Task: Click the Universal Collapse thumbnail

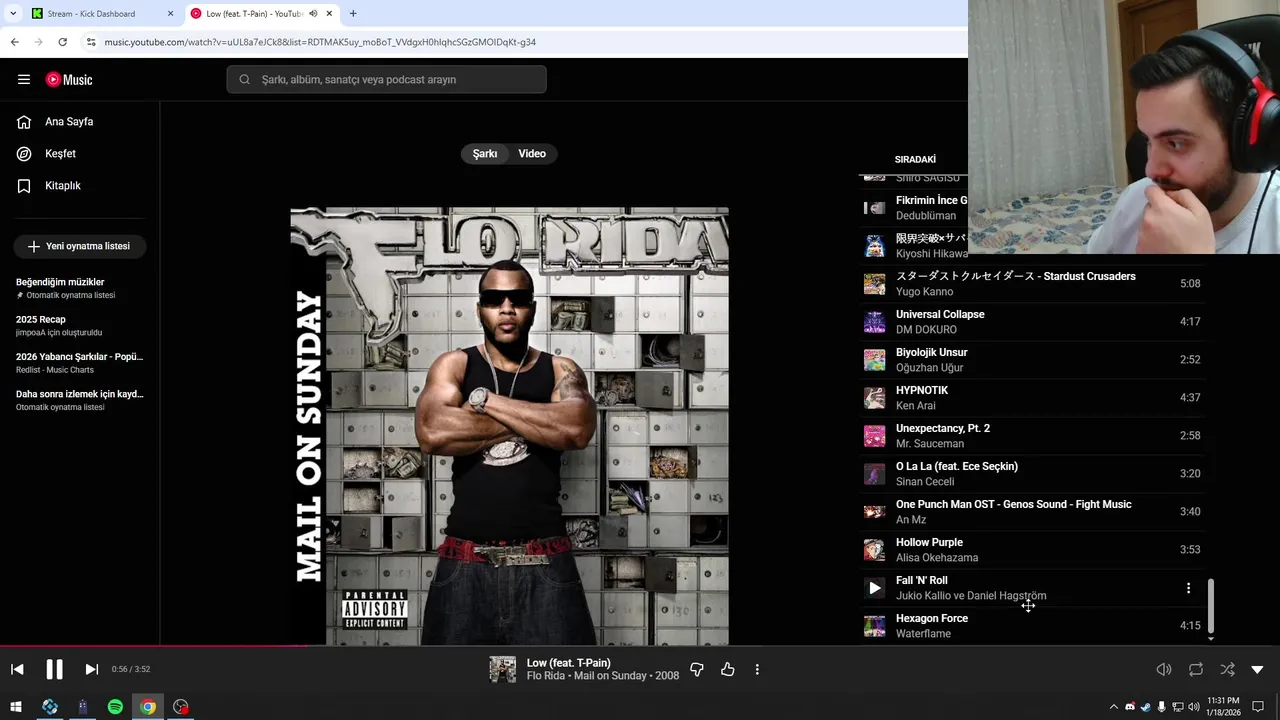Action: (875, 322)
